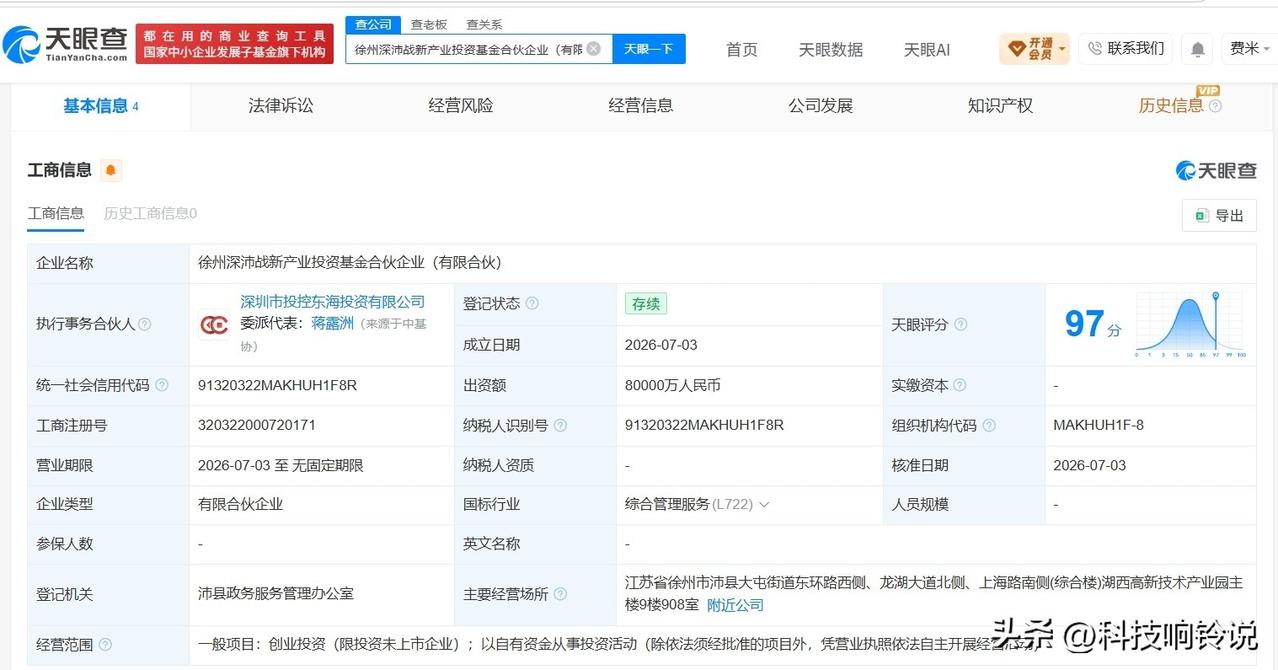Viewport: 1278px width, 670px height.
Task: Select the 历史工商信息0 sub-tab
Action: (x=150, y=213)
